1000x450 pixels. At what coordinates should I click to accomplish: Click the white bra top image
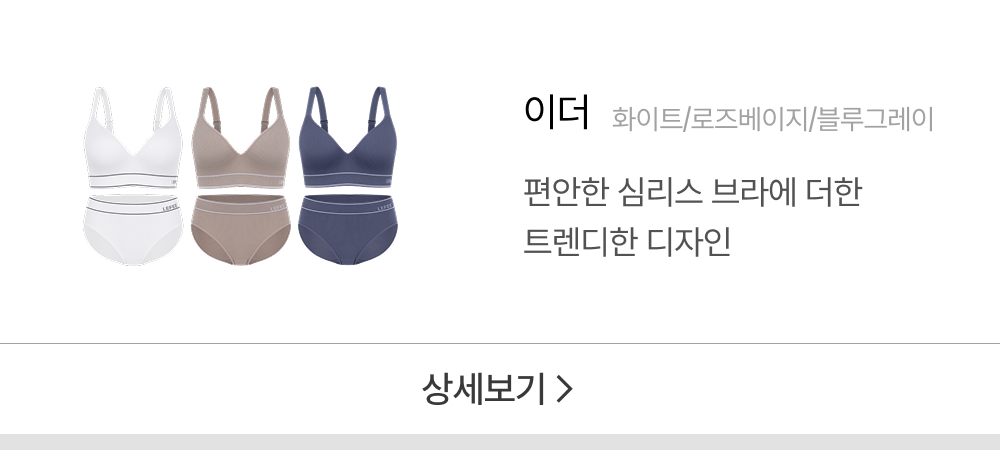(x=133, y=138)
